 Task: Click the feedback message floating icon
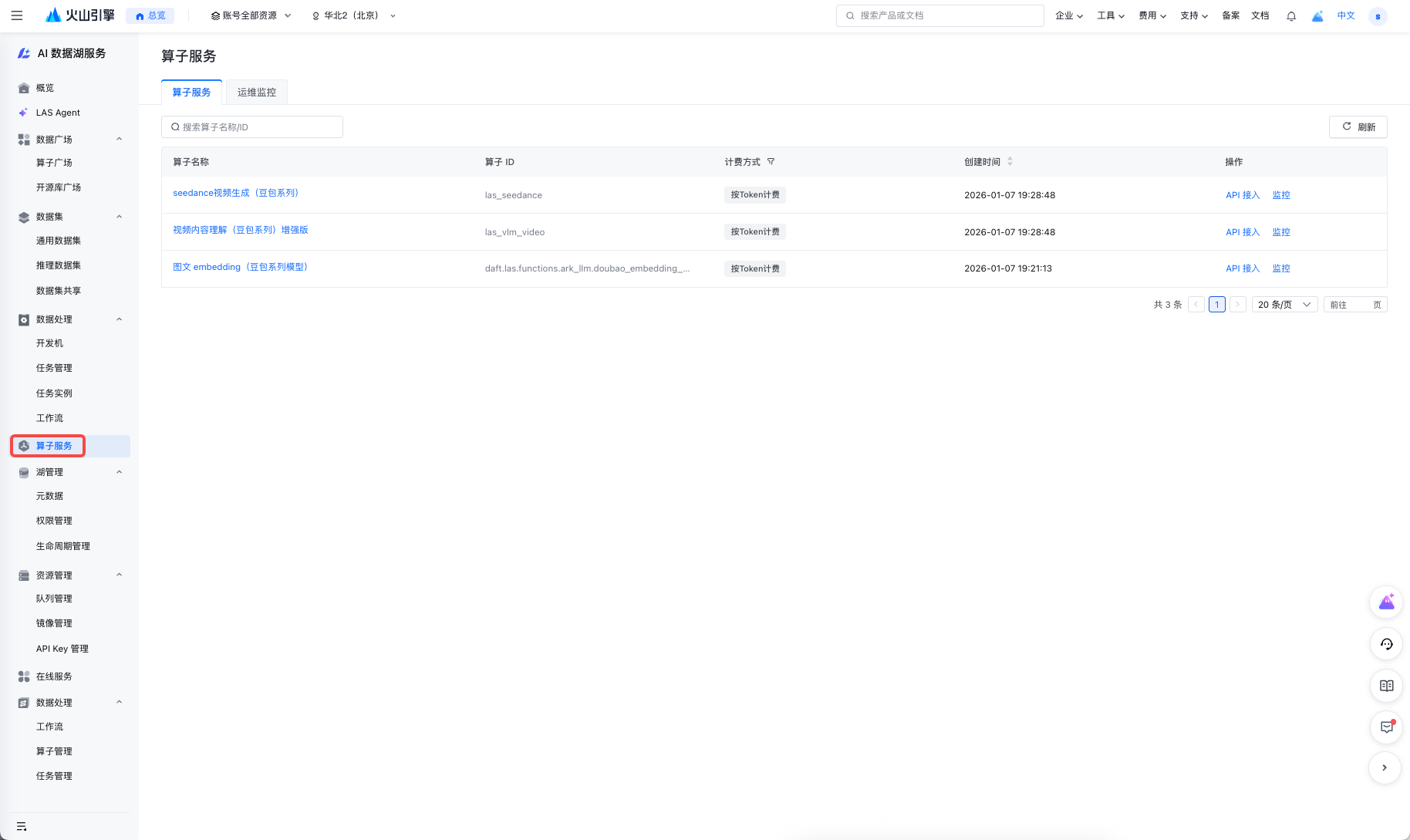(x=1386, y=727)
